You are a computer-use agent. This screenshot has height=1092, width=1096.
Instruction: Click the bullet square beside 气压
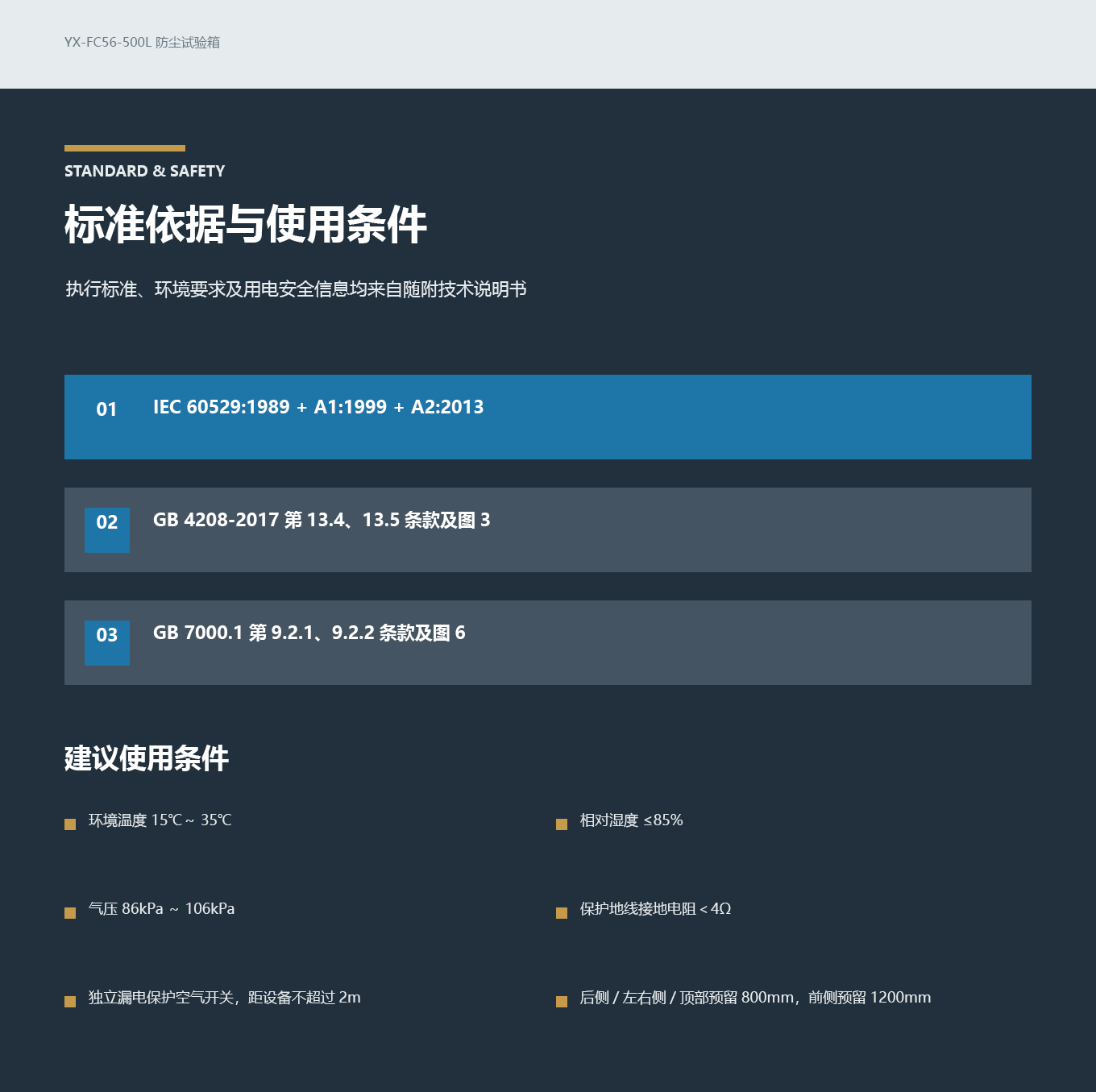point(70,912)
